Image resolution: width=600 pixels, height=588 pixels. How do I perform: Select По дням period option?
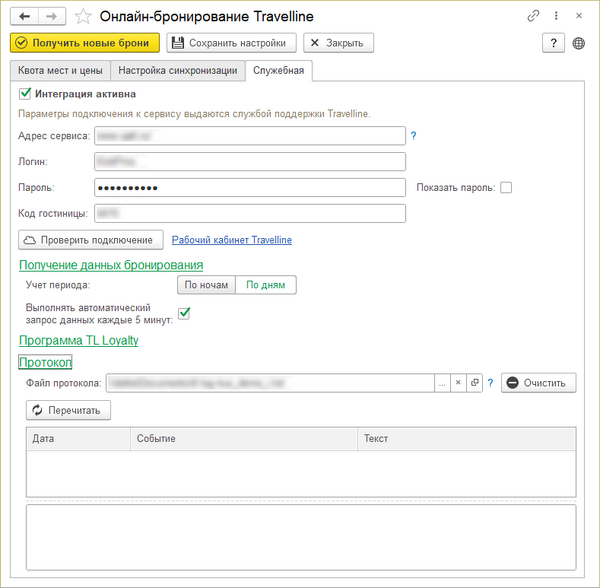[x=266, y=285]
